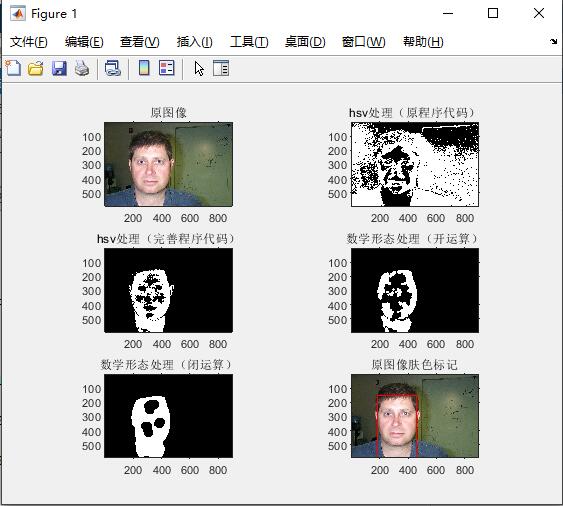This screenshot has height=506, width=563.
Task: Open the 插入(I) menu
Action: 194,42
